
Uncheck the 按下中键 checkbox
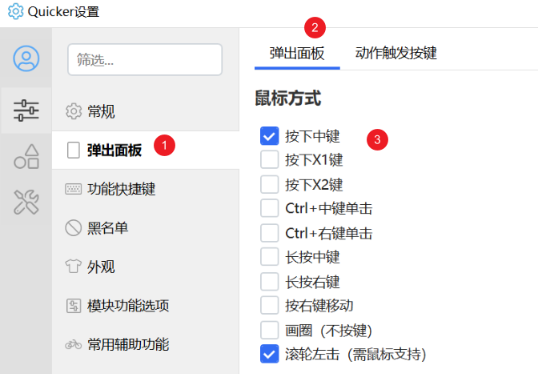pyautogui.click(x=269, y=136)
